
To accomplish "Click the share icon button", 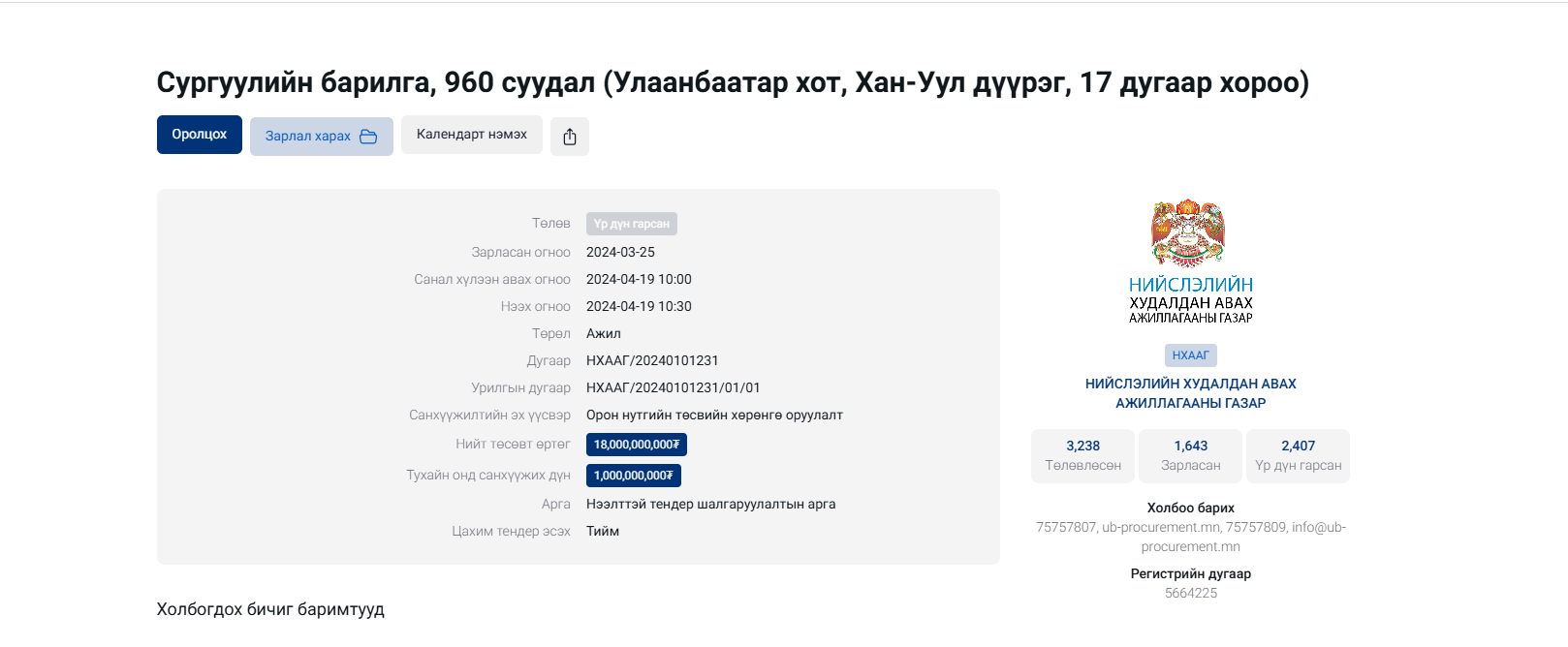I will pyautogui.click(x=570, y=137).
